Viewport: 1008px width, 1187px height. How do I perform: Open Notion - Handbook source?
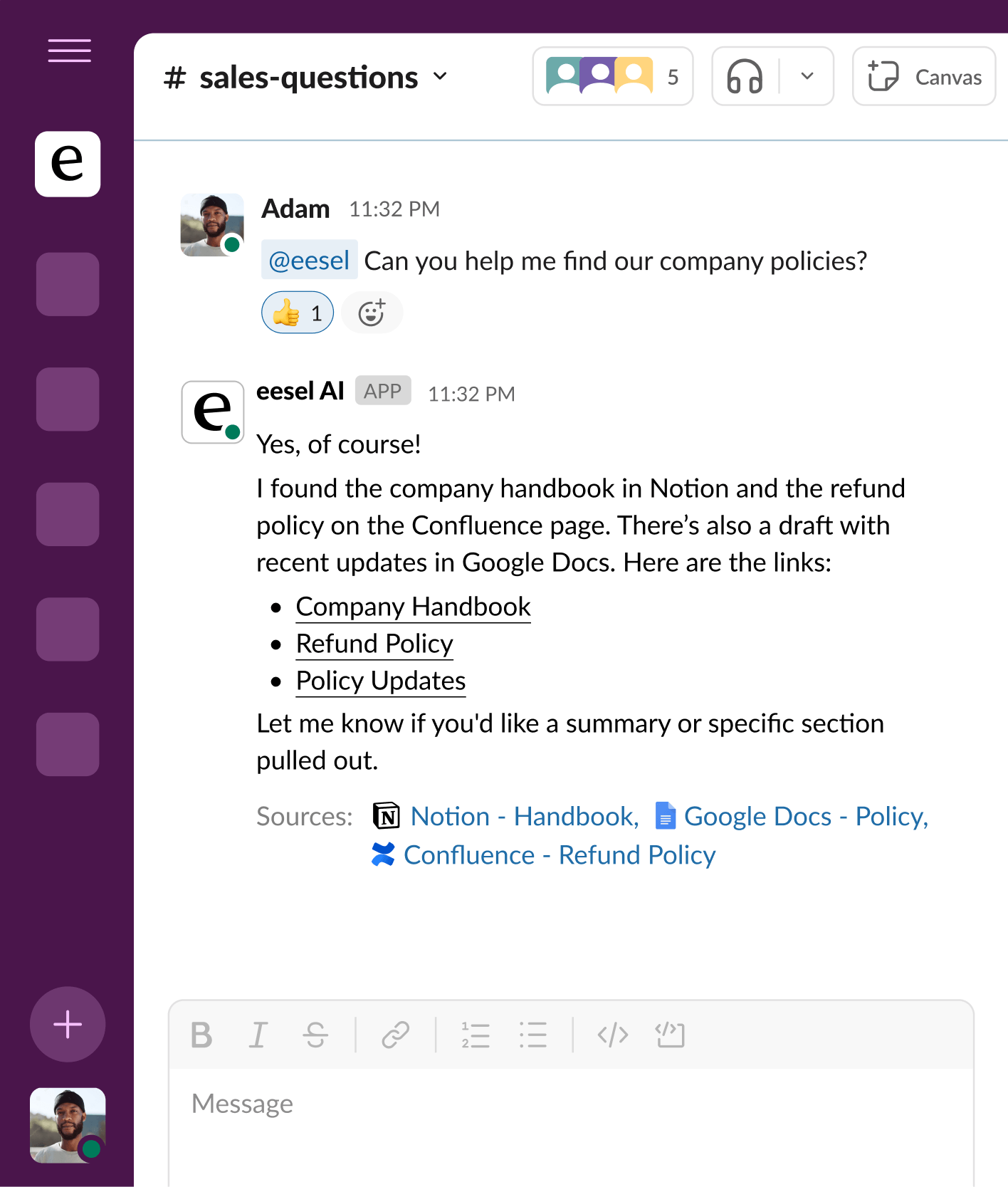[x=525, y=816]
